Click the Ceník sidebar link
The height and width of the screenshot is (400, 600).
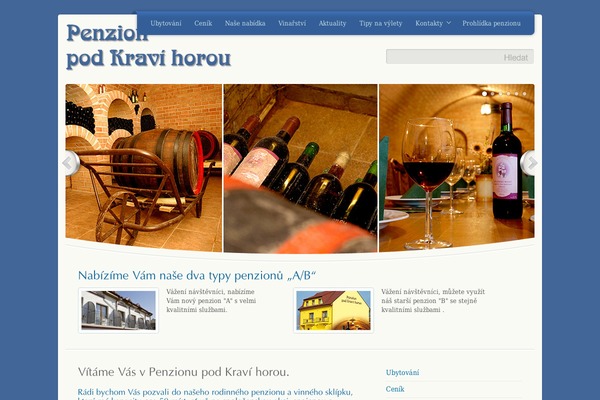click(x=395, y=389)
